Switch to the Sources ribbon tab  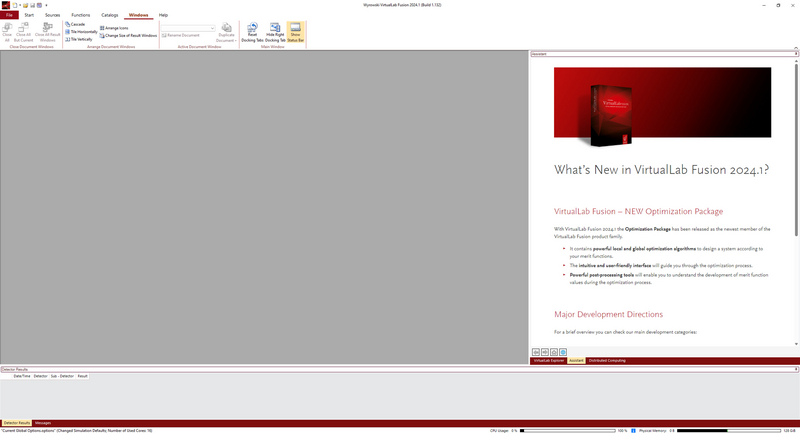pyautogui.click(x=53, y=15)
